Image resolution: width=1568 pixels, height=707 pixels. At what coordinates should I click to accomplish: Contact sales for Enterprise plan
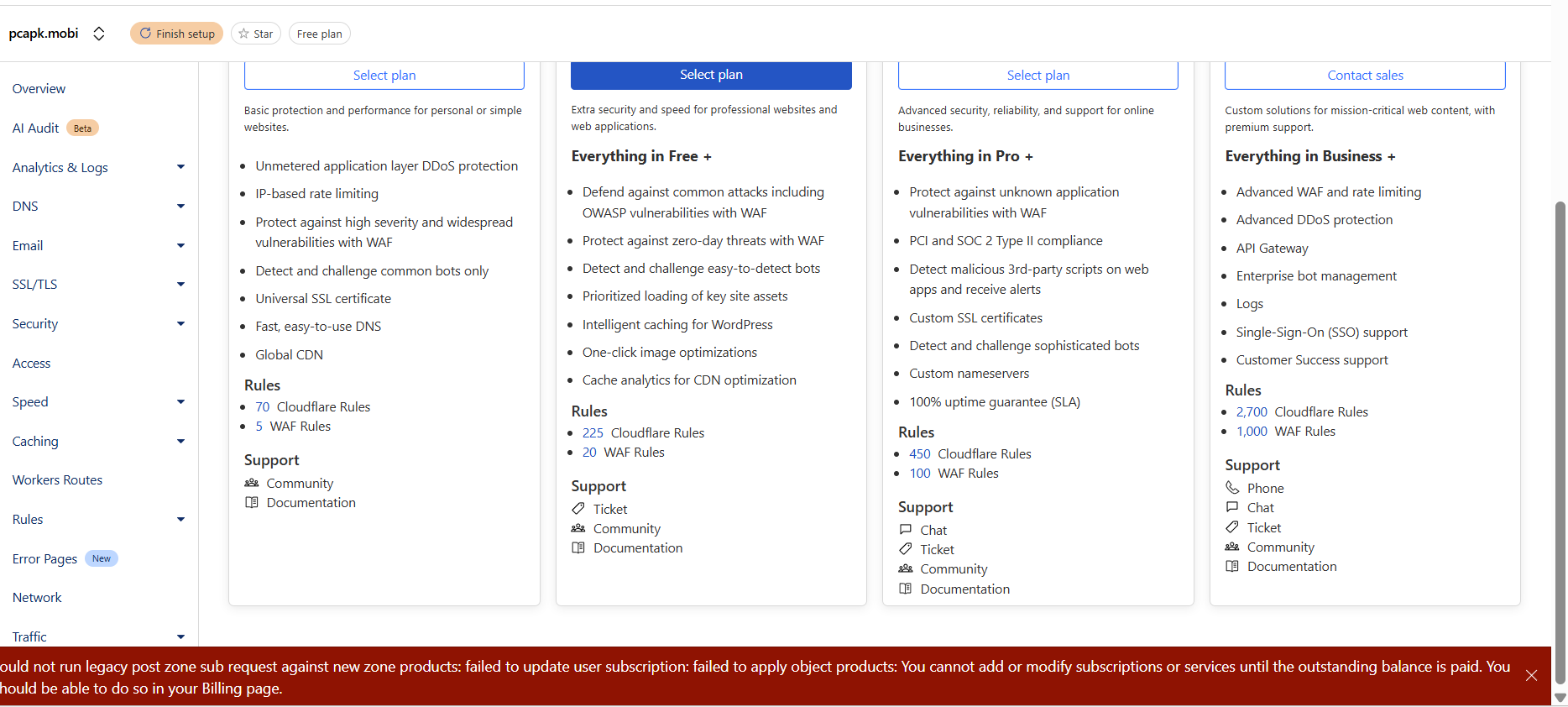(x=1365, y=75)
